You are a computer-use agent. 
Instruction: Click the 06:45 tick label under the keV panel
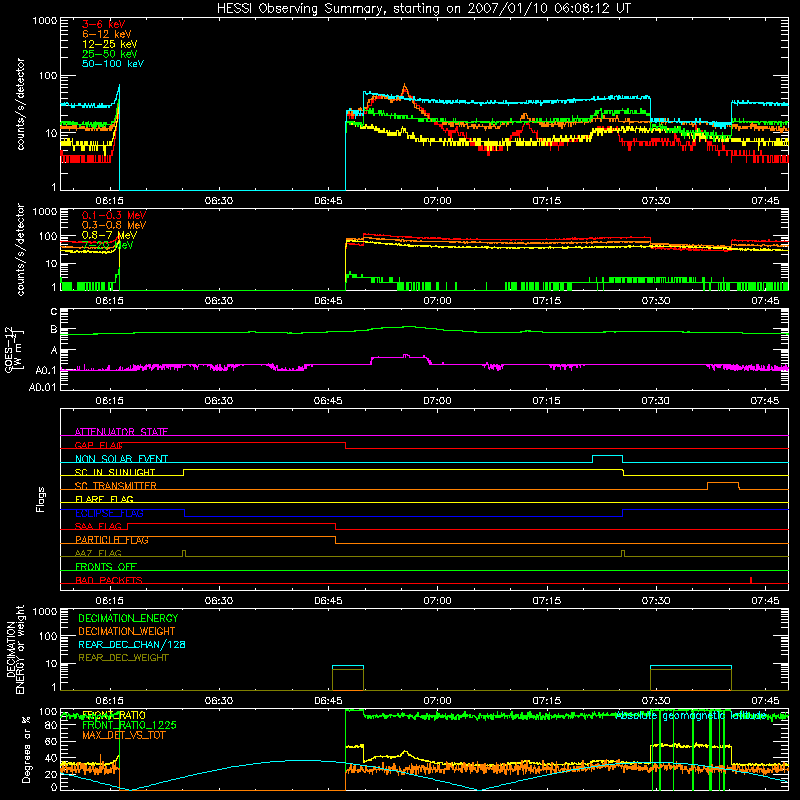[x=328, y=201]
